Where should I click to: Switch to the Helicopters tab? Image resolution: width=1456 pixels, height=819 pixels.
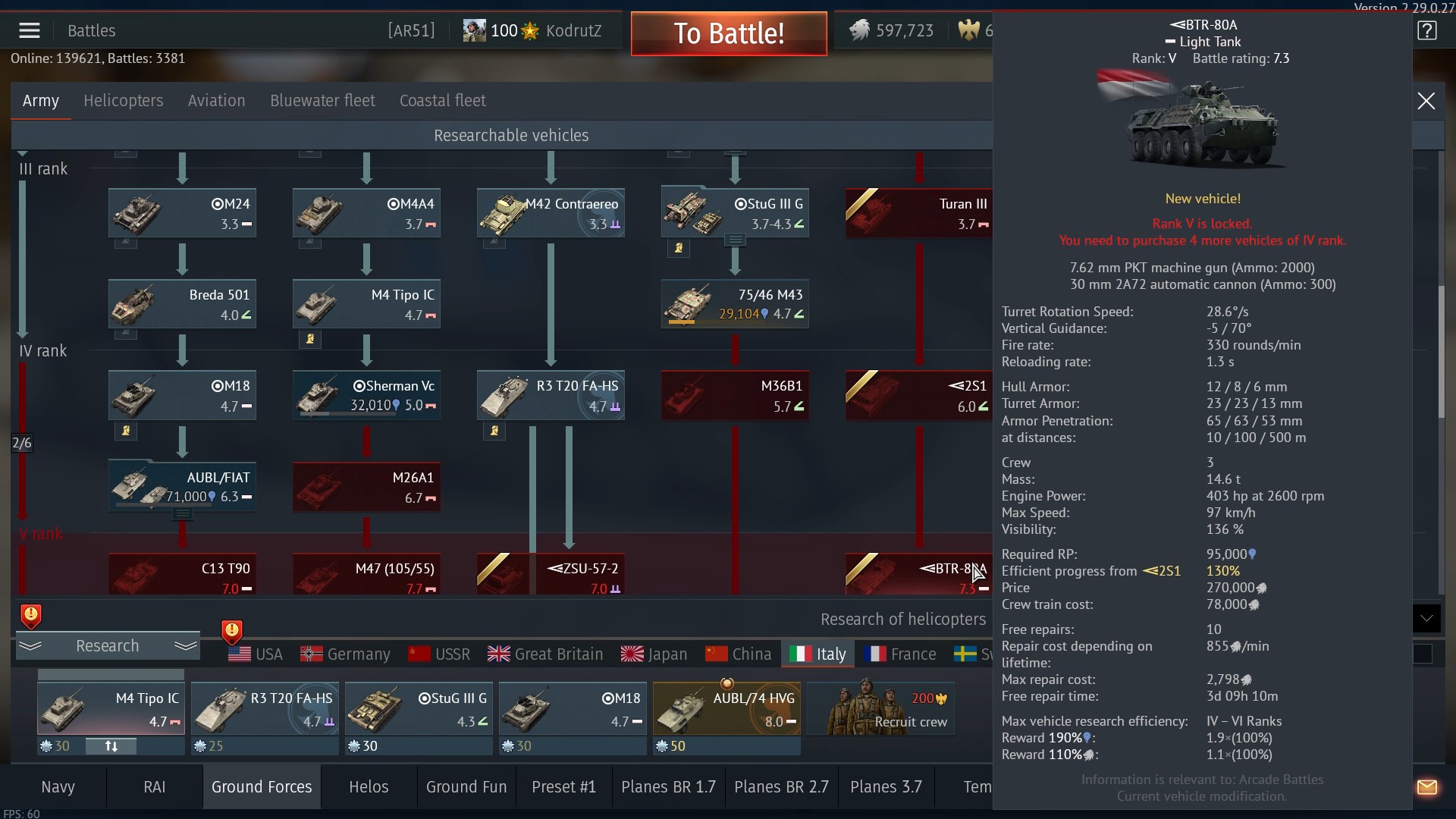(x=123, y=101)
